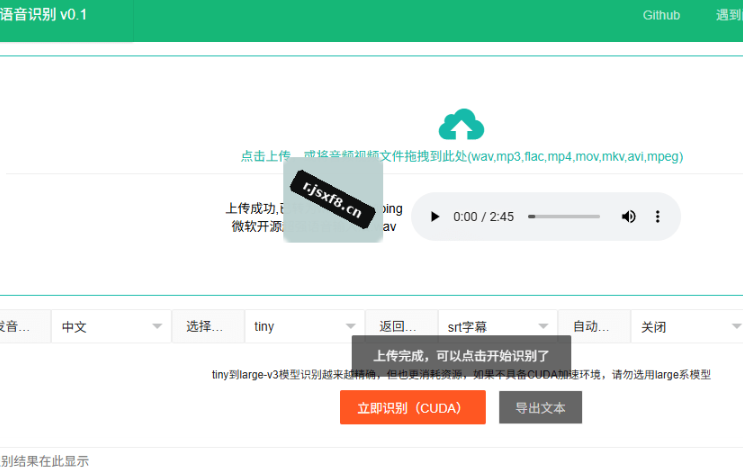This screenshot has width=743, height=473.
Task: Open the tiny model dropdown
Action: [305, 326]
